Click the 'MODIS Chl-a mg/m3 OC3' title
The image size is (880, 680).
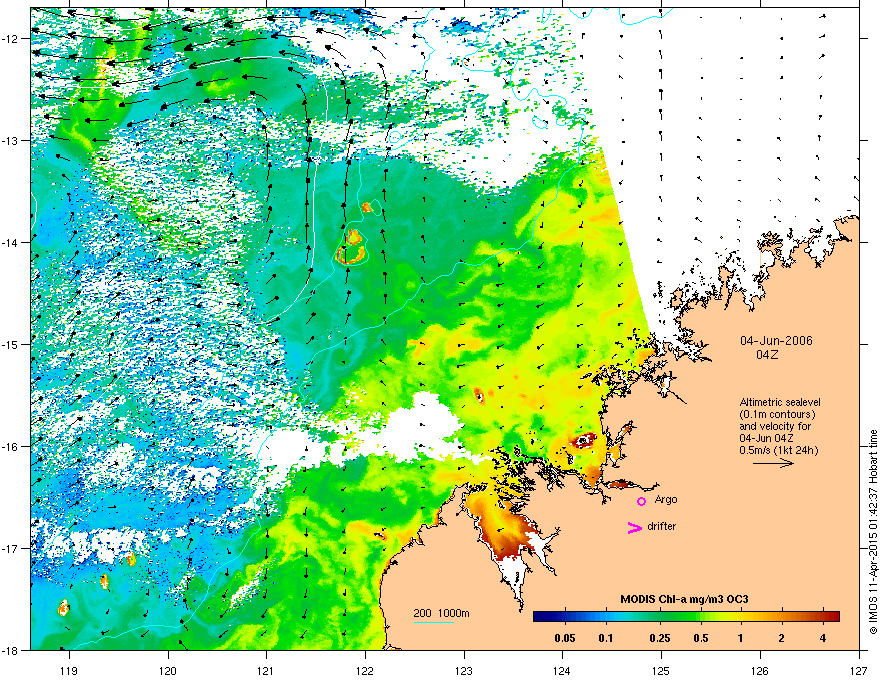tap(684, 599)
